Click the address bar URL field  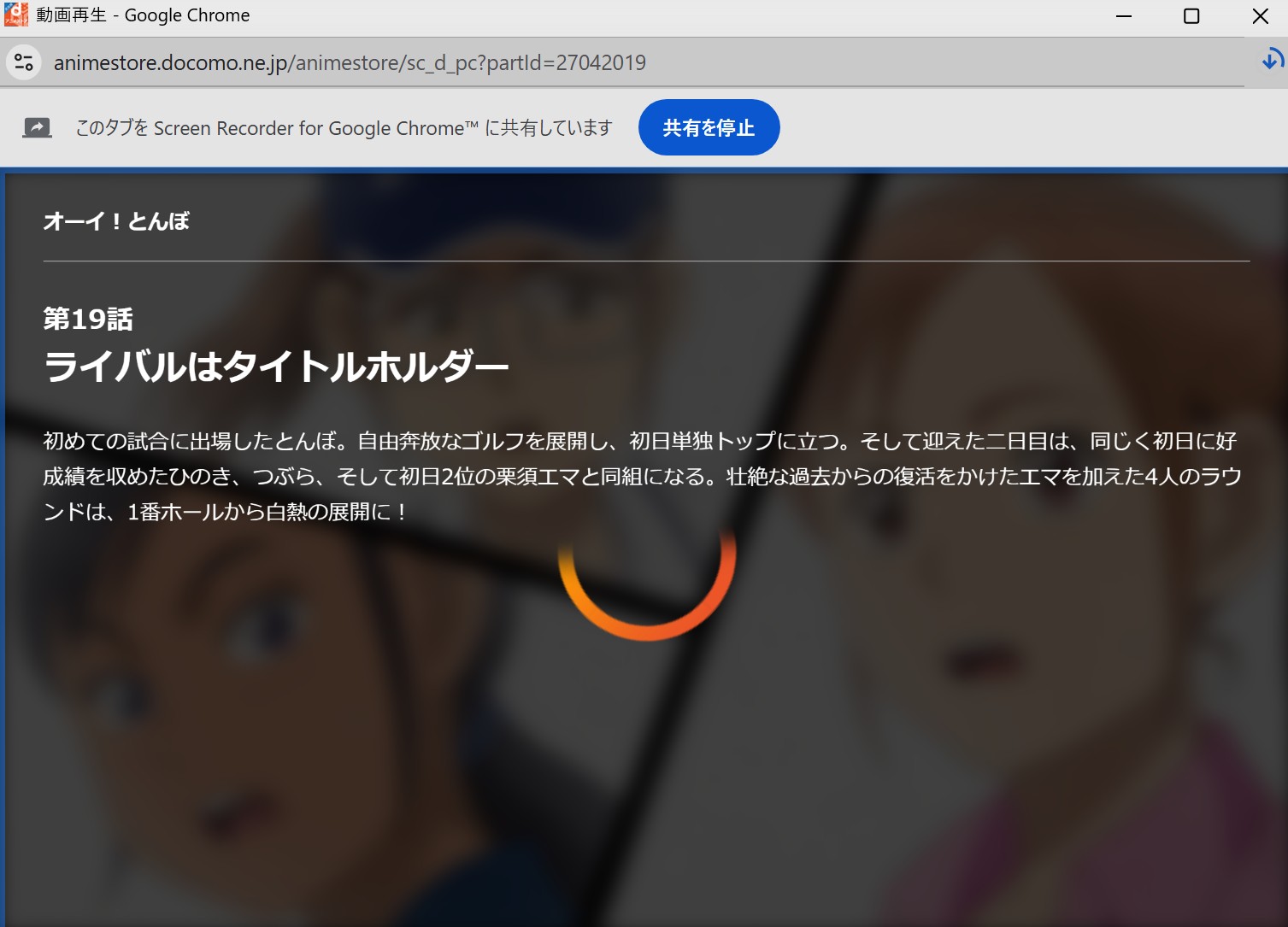[350, 62]
